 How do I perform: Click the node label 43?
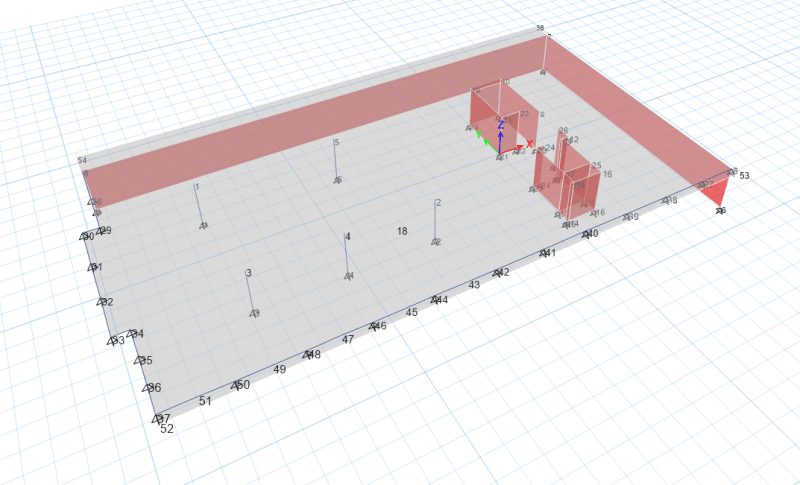pyautogui.click(x=474, y=285)
